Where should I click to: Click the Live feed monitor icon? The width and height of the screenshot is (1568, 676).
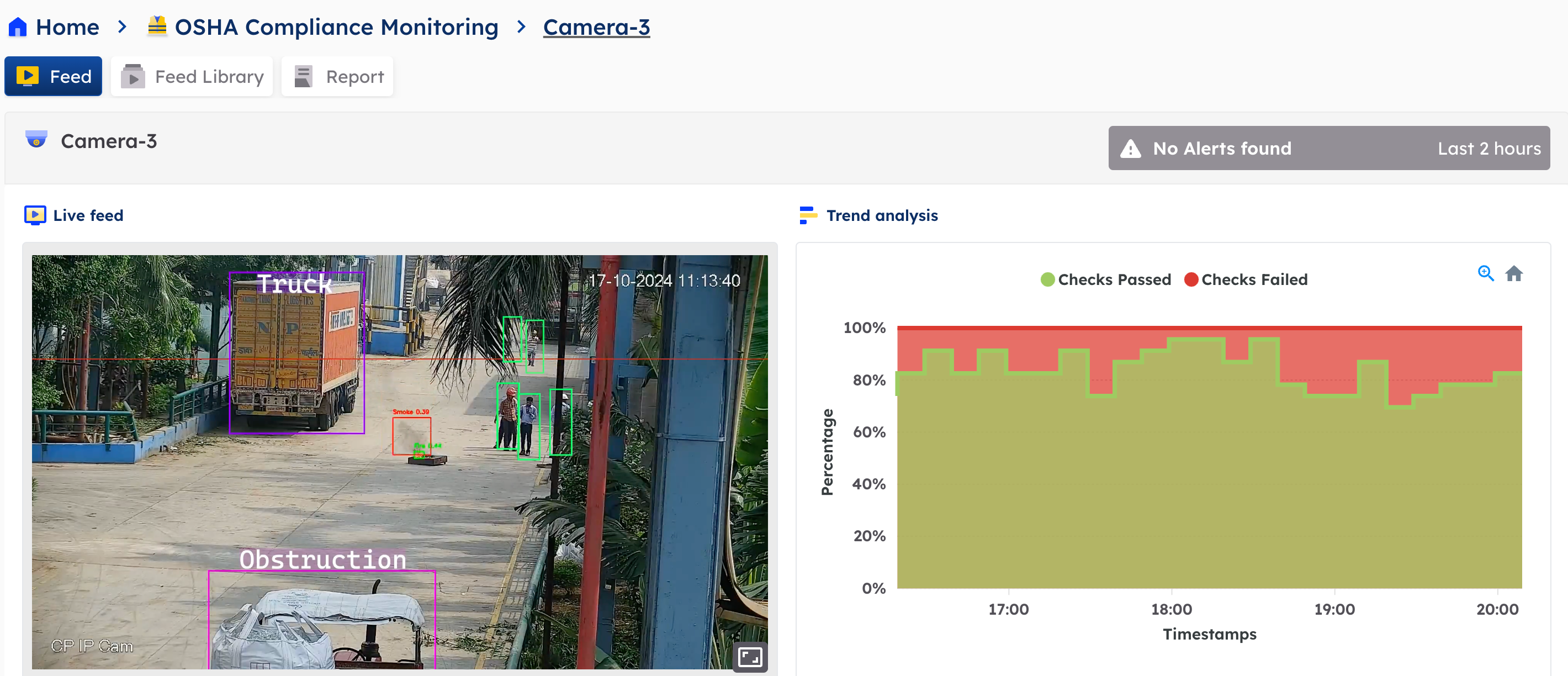(35, 215)
